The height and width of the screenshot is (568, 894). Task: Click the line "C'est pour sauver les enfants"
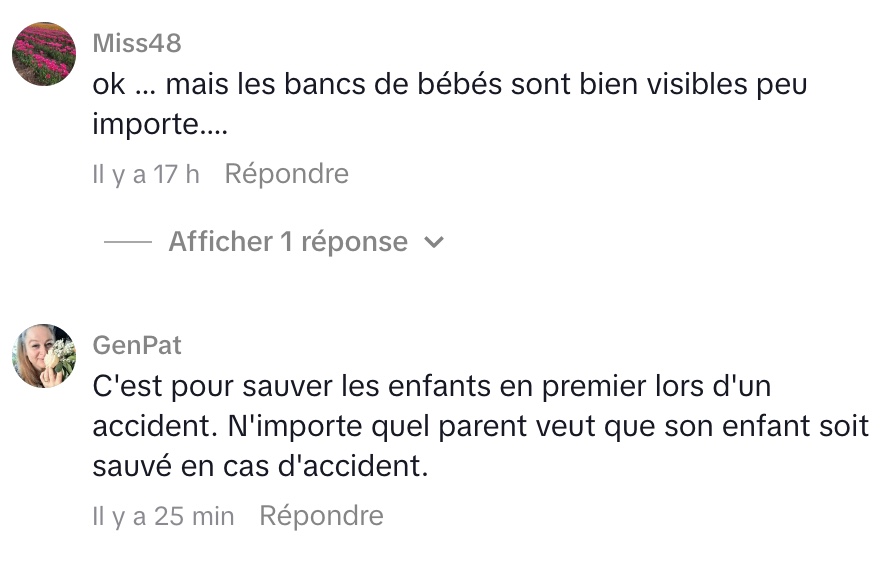click(432, 386)
